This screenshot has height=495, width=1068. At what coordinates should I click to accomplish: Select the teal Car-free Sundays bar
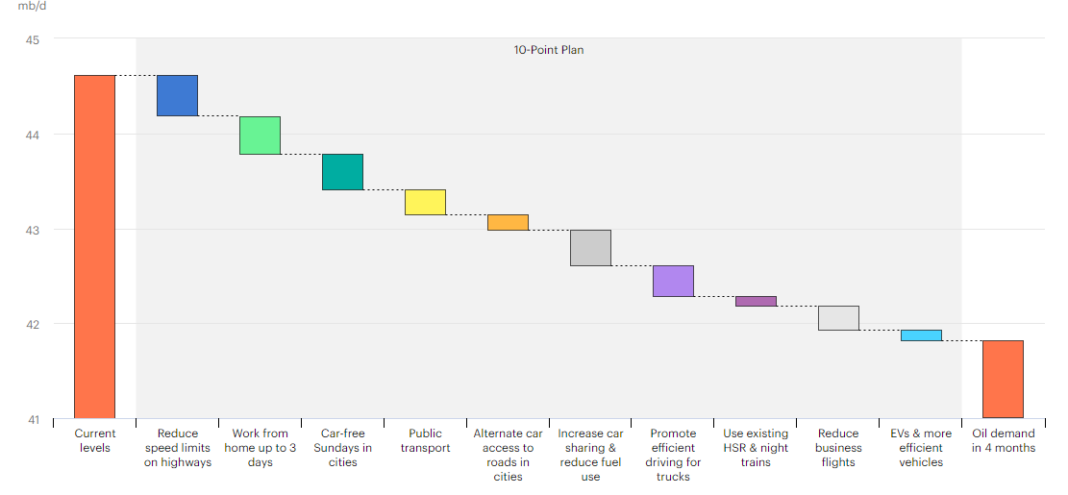point(342,171)
